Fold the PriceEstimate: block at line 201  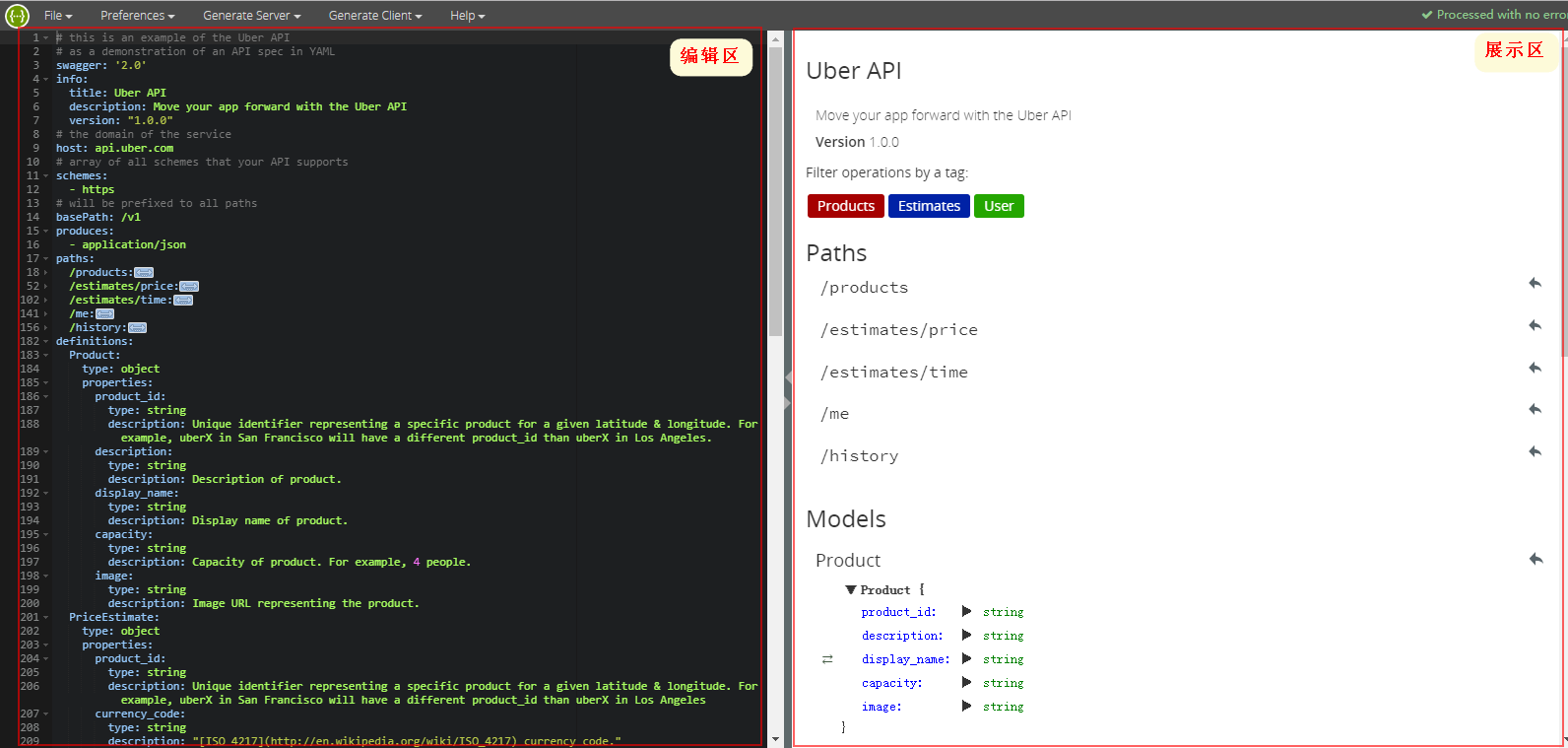point(45,618)
